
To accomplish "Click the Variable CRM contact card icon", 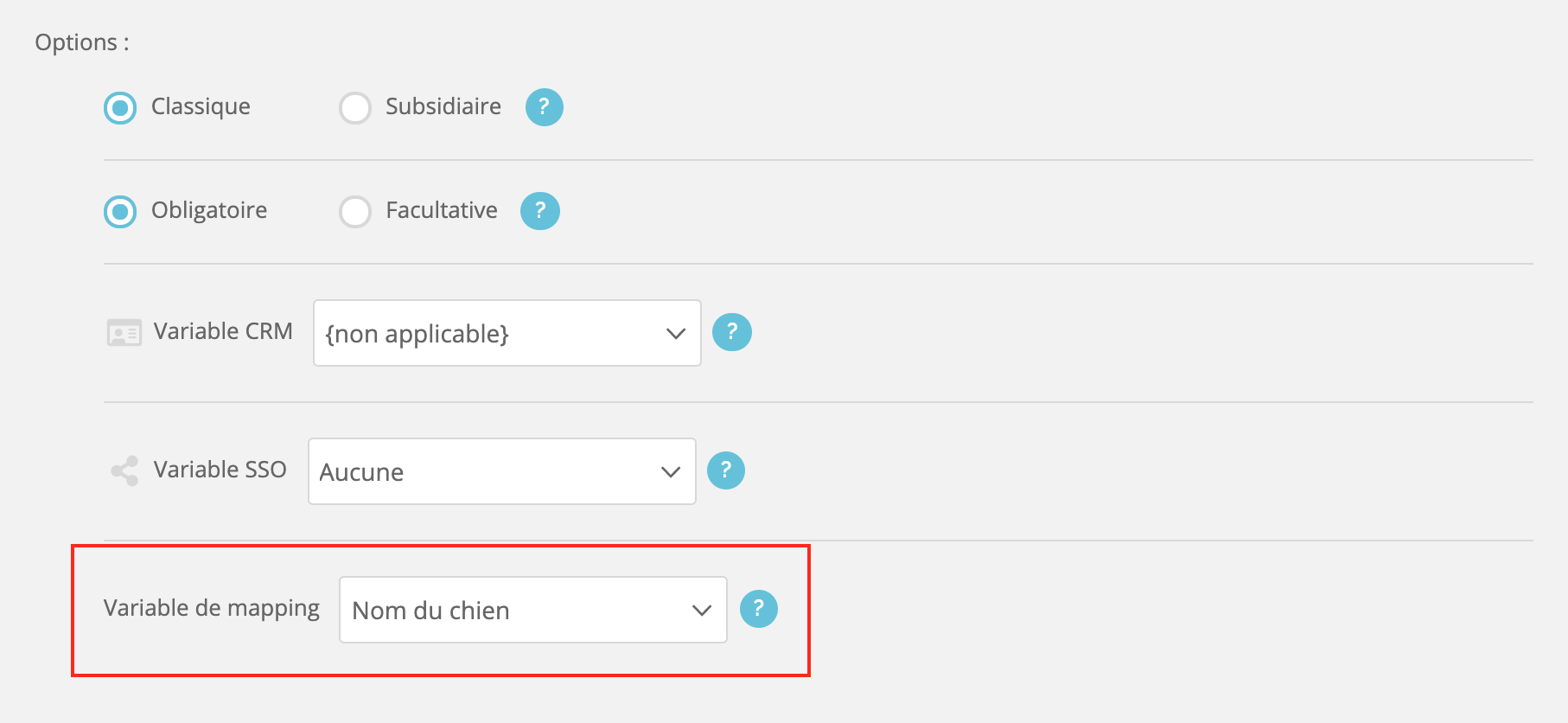I will (x=124, y=333).
